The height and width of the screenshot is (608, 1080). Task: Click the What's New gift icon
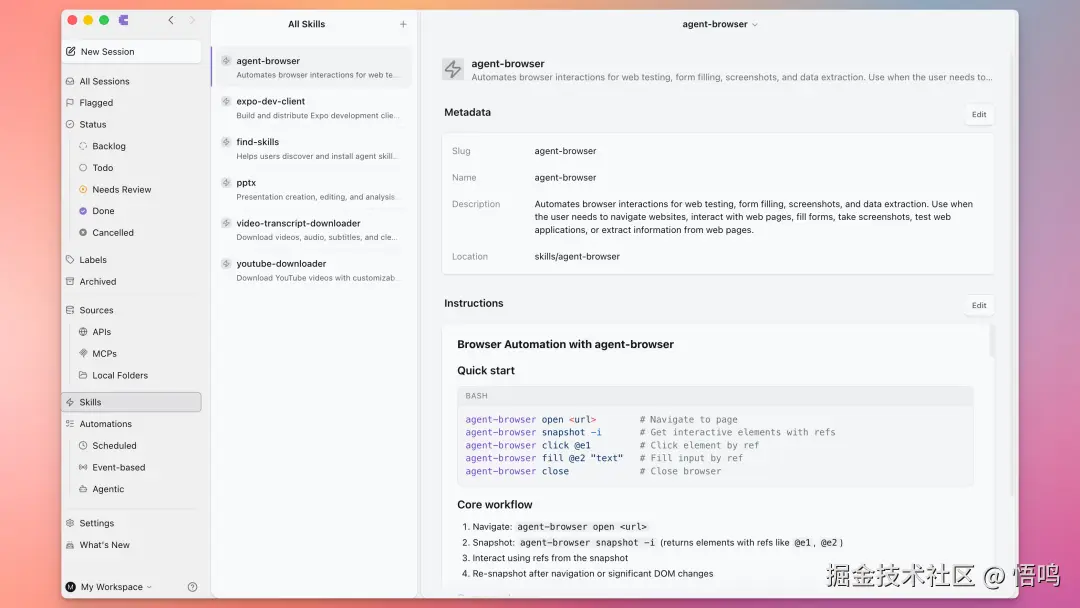click(70, 545)
